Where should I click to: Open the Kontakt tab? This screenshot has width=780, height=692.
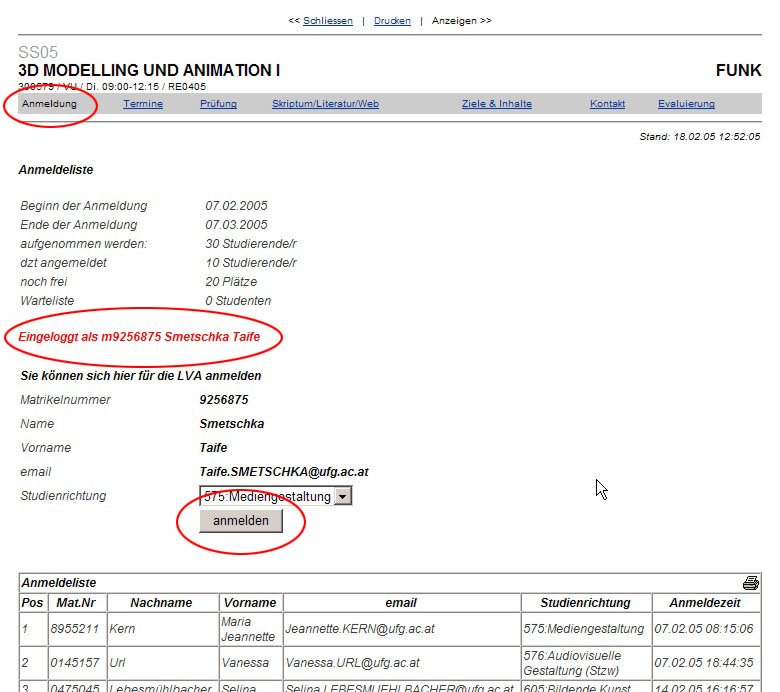tap(607, 104)
